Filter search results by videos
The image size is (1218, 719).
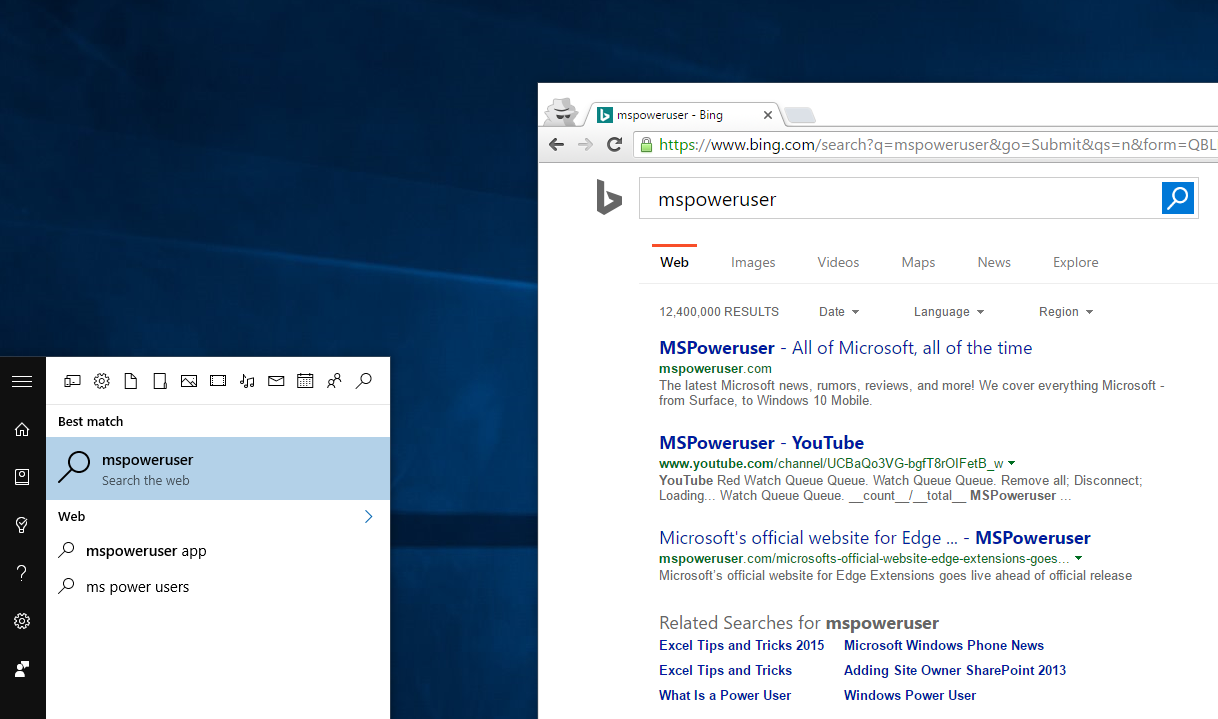tap(218, 381)
